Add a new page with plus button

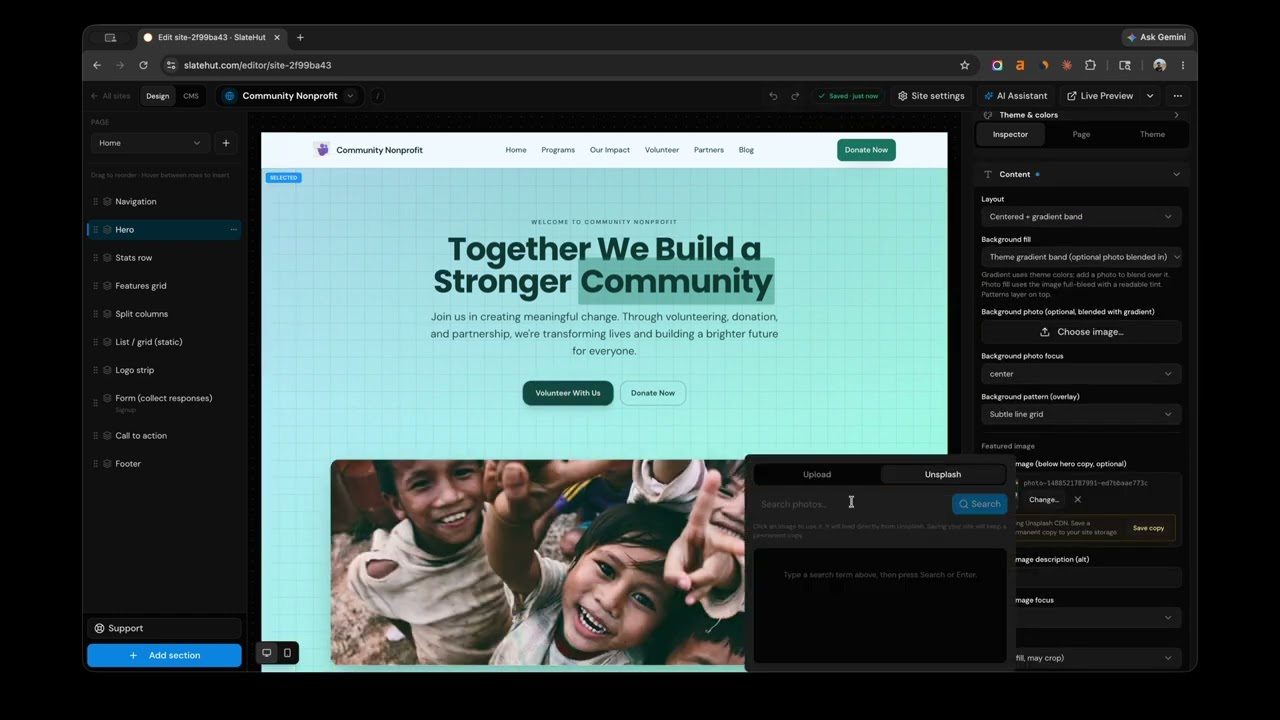coord(226,143)
